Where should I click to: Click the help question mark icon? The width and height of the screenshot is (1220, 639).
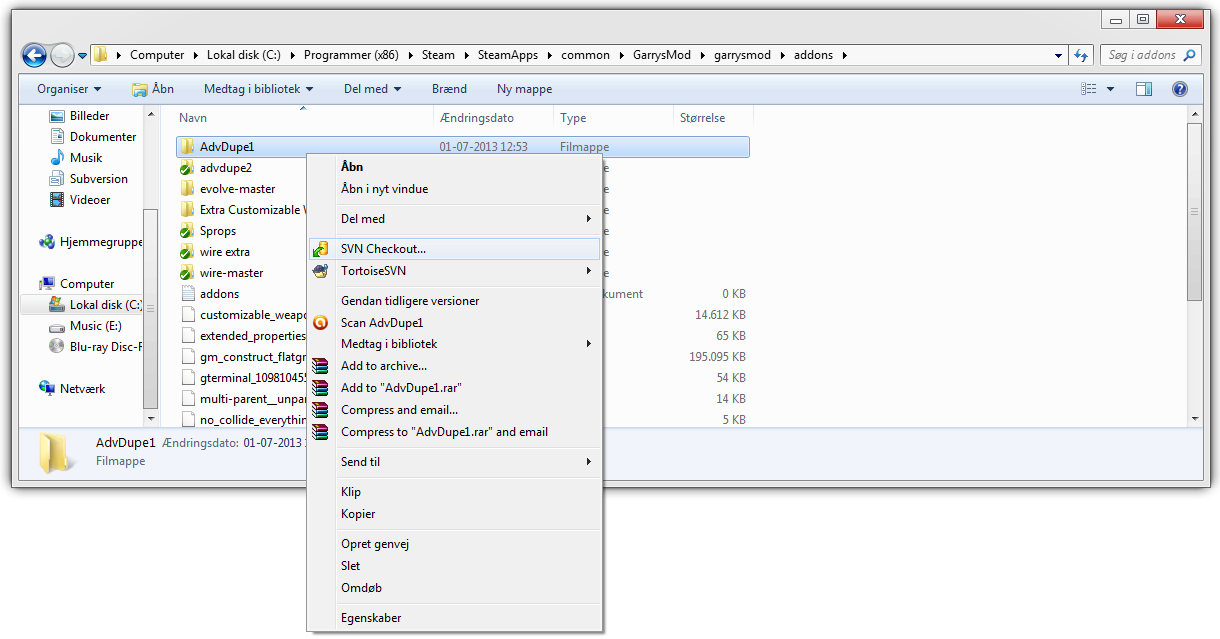(1180, 89)
